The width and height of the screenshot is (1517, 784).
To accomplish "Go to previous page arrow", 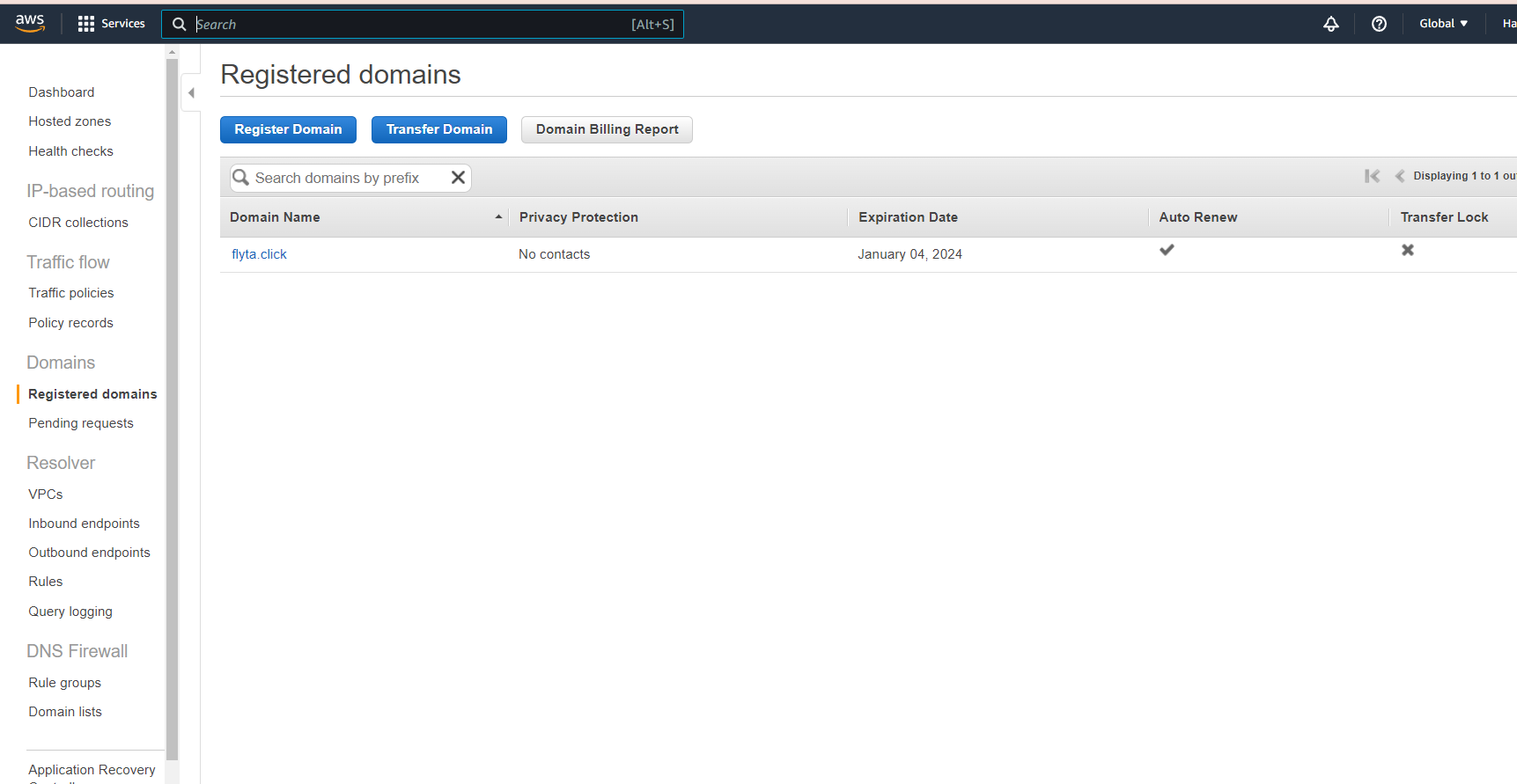I will 1399,176.
